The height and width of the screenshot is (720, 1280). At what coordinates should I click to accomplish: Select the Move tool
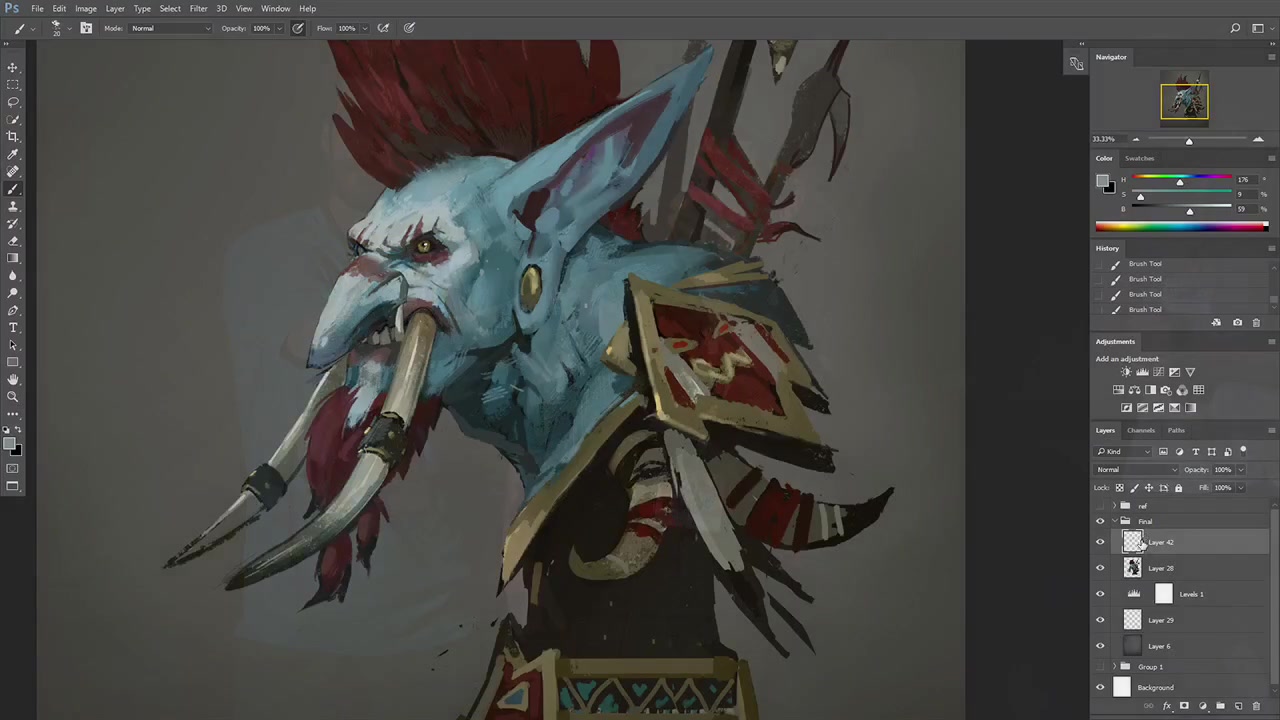coord(13,67)
